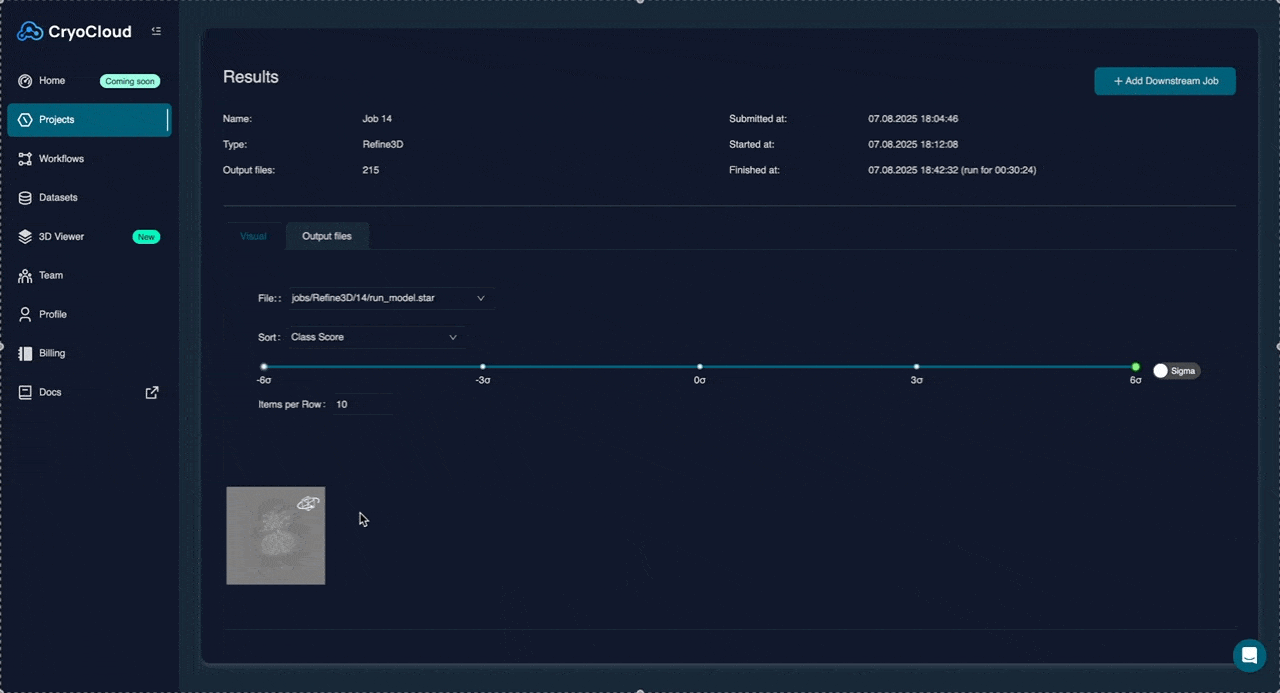Collapse the sidebar with the top-left toggle
The image size is (1280, 693).
(156, 31)
